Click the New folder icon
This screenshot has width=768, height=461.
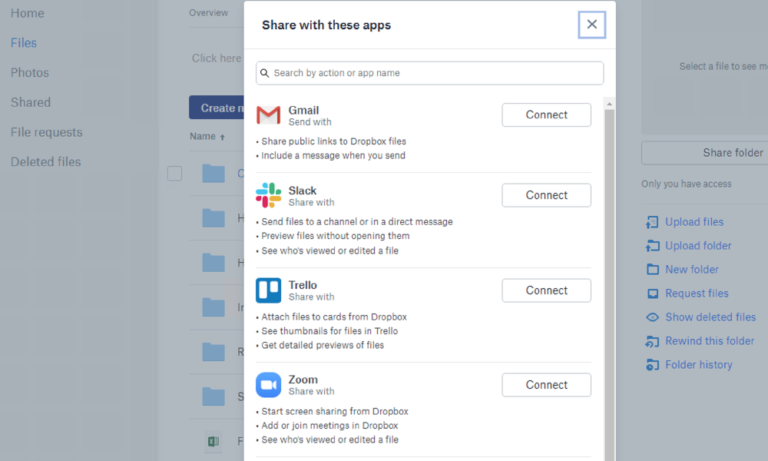click(652, 269)
